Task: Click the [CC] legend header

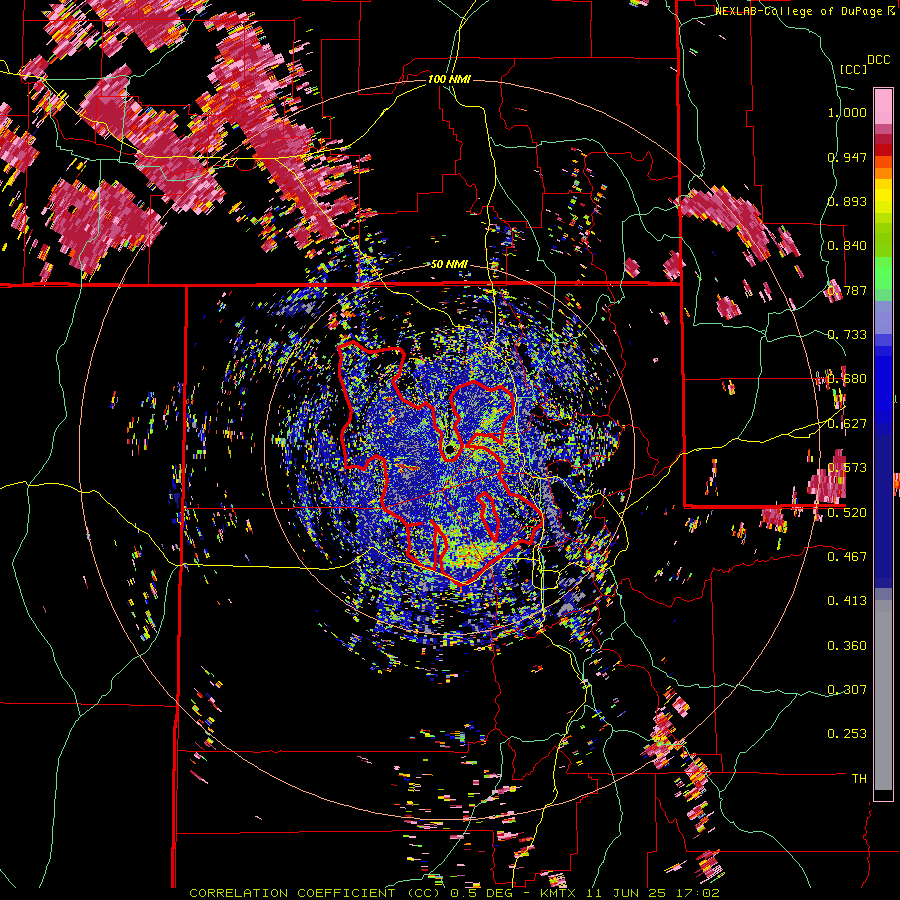Action: 853,69
